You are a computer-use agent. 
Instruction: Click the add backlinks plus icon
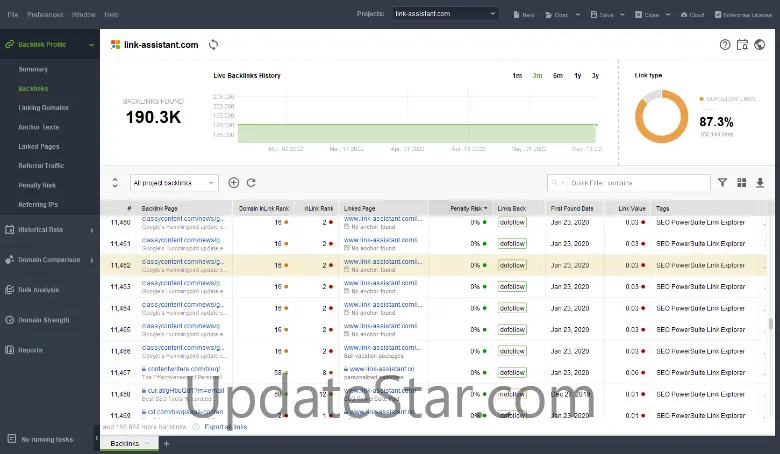(x=233, y=182)
